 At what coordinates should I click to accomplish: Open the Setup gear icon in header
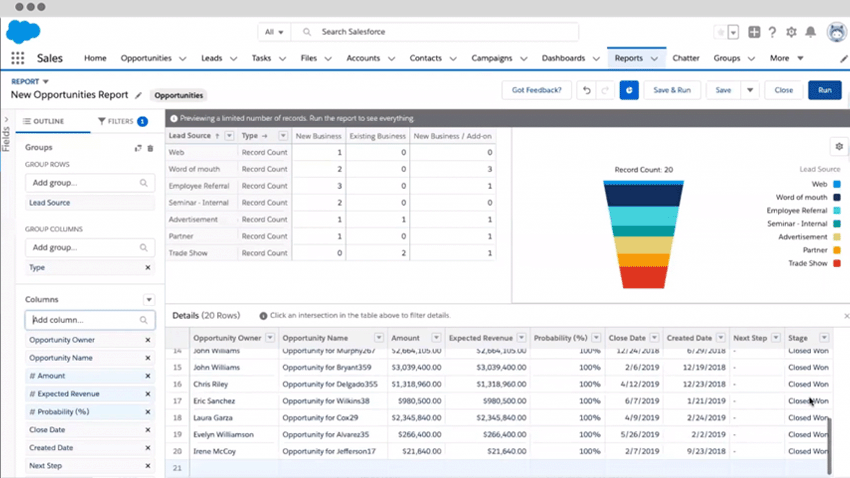point(791,32)
